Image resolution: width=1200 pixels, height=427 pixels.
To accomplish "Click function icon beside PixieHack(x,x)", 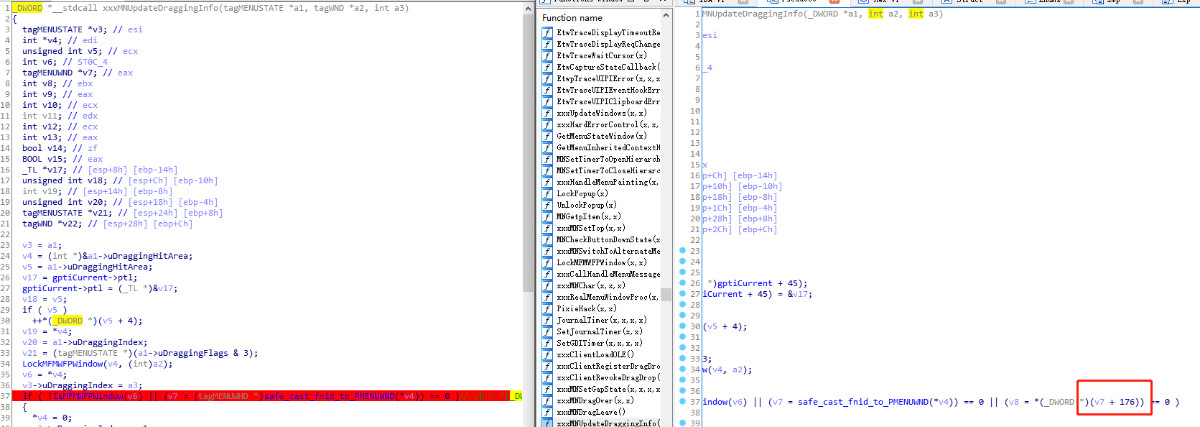I will pyautogui.click(x=547, y=308).
